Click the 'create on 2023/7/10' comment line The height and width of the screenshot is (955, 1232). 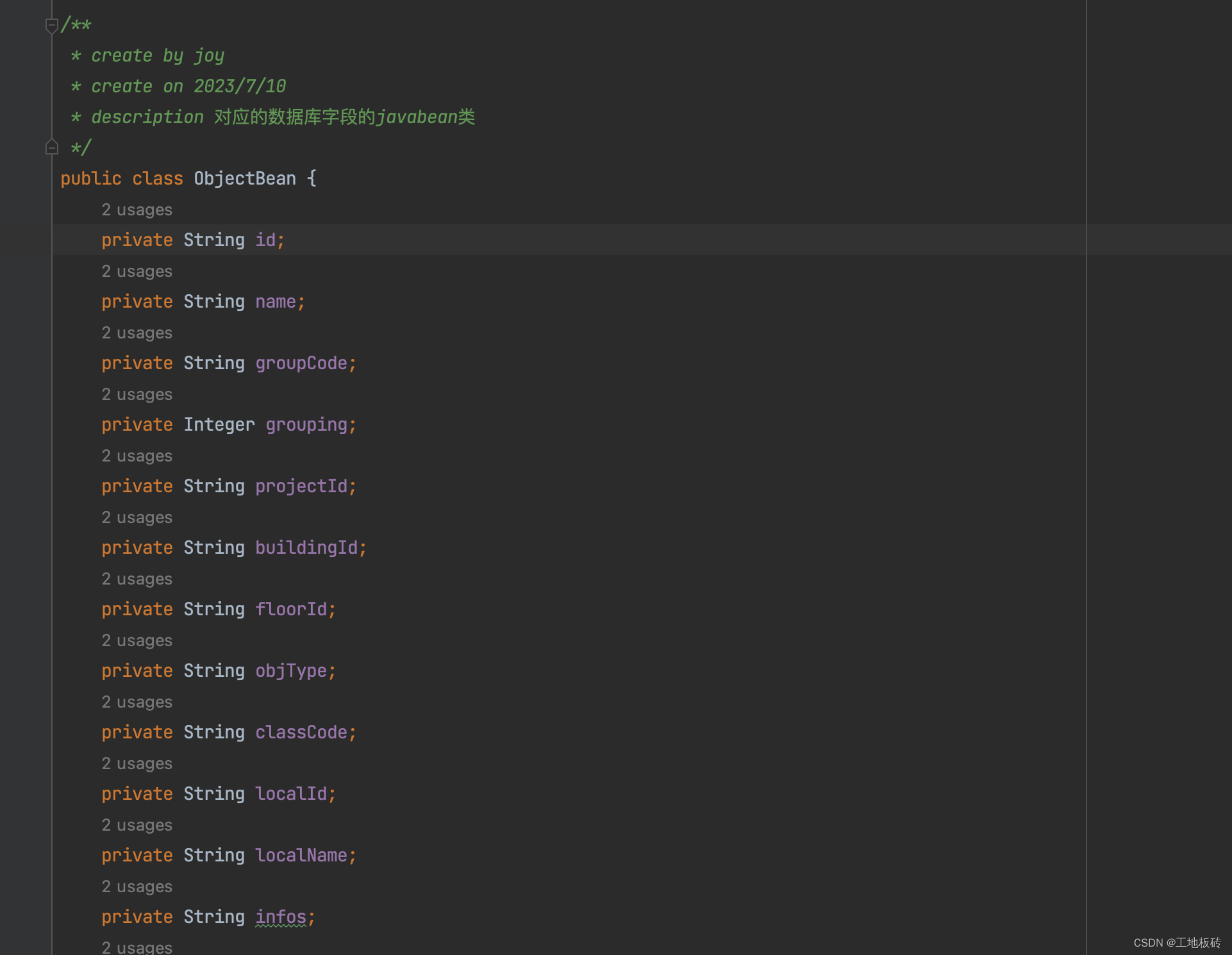(x=178, y=86)
